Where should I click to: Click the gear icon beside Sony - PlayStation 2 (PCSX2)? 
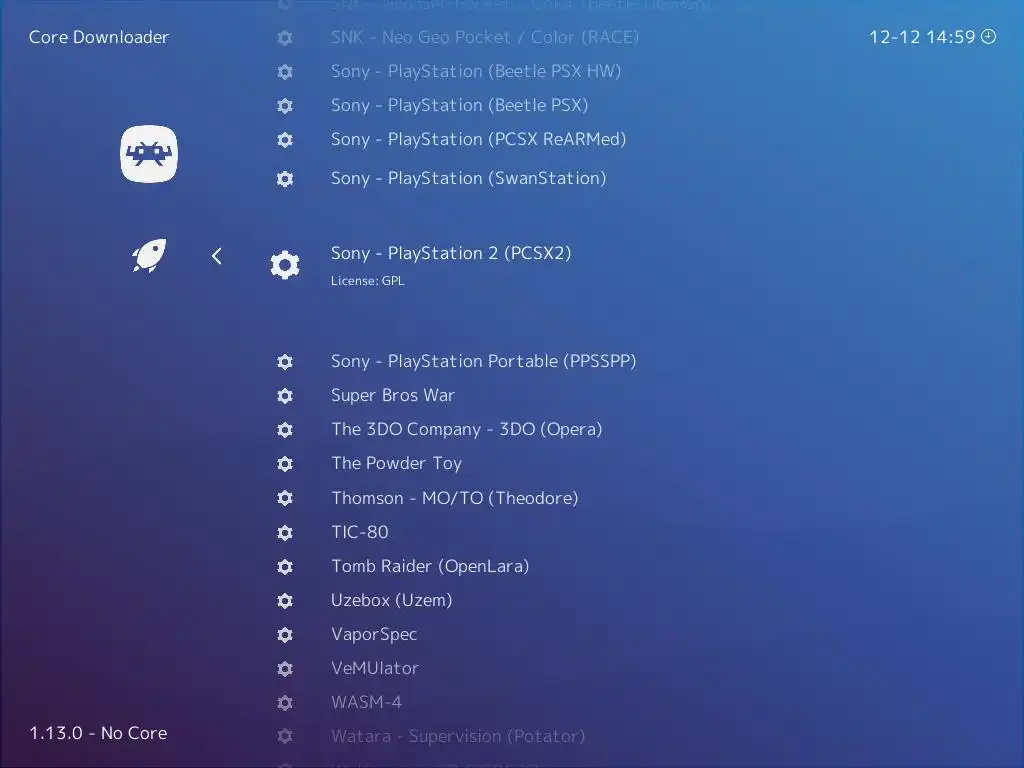click(285, 264)
